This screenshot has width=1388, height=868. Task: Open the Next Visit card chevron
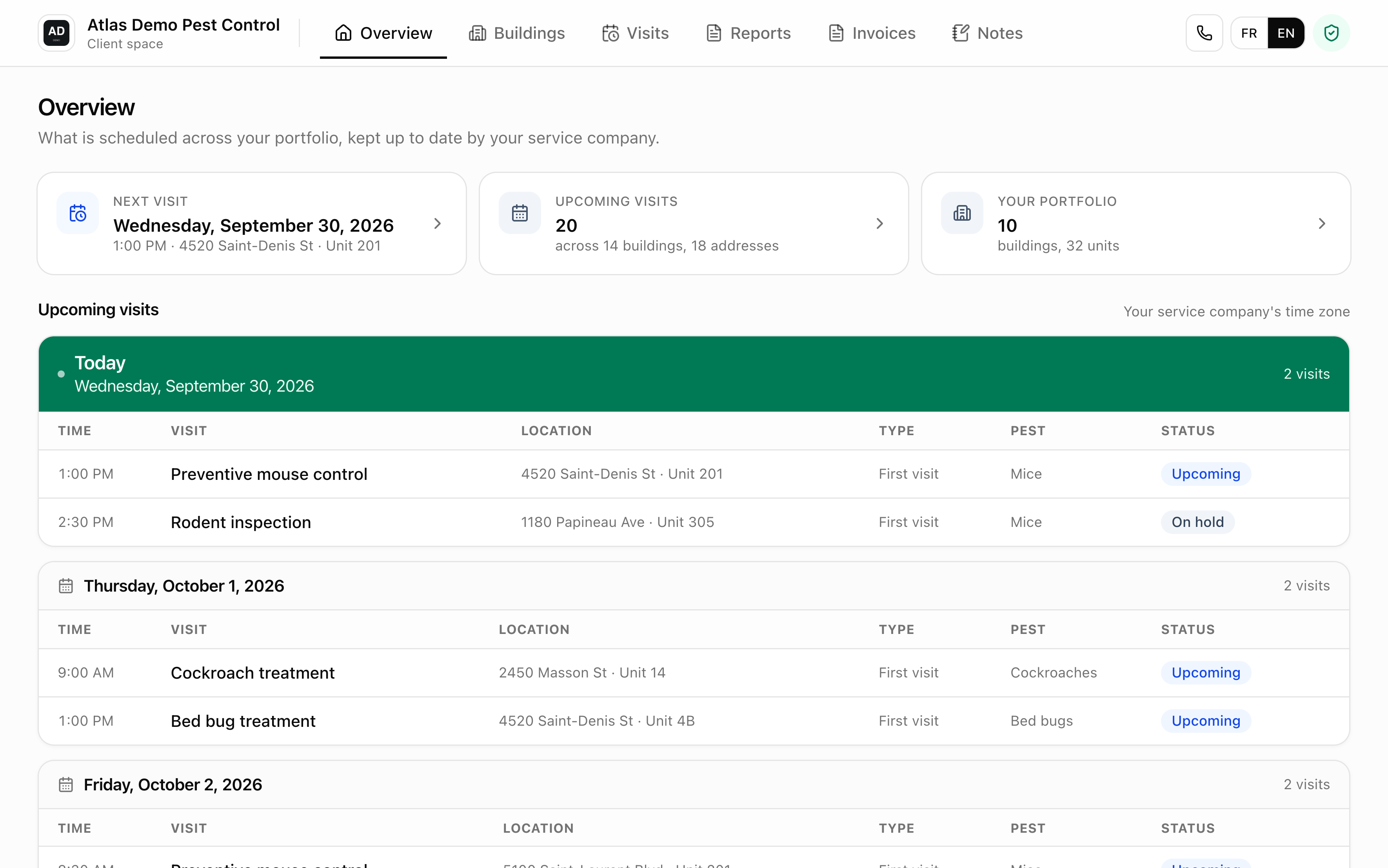pos(438,223)
